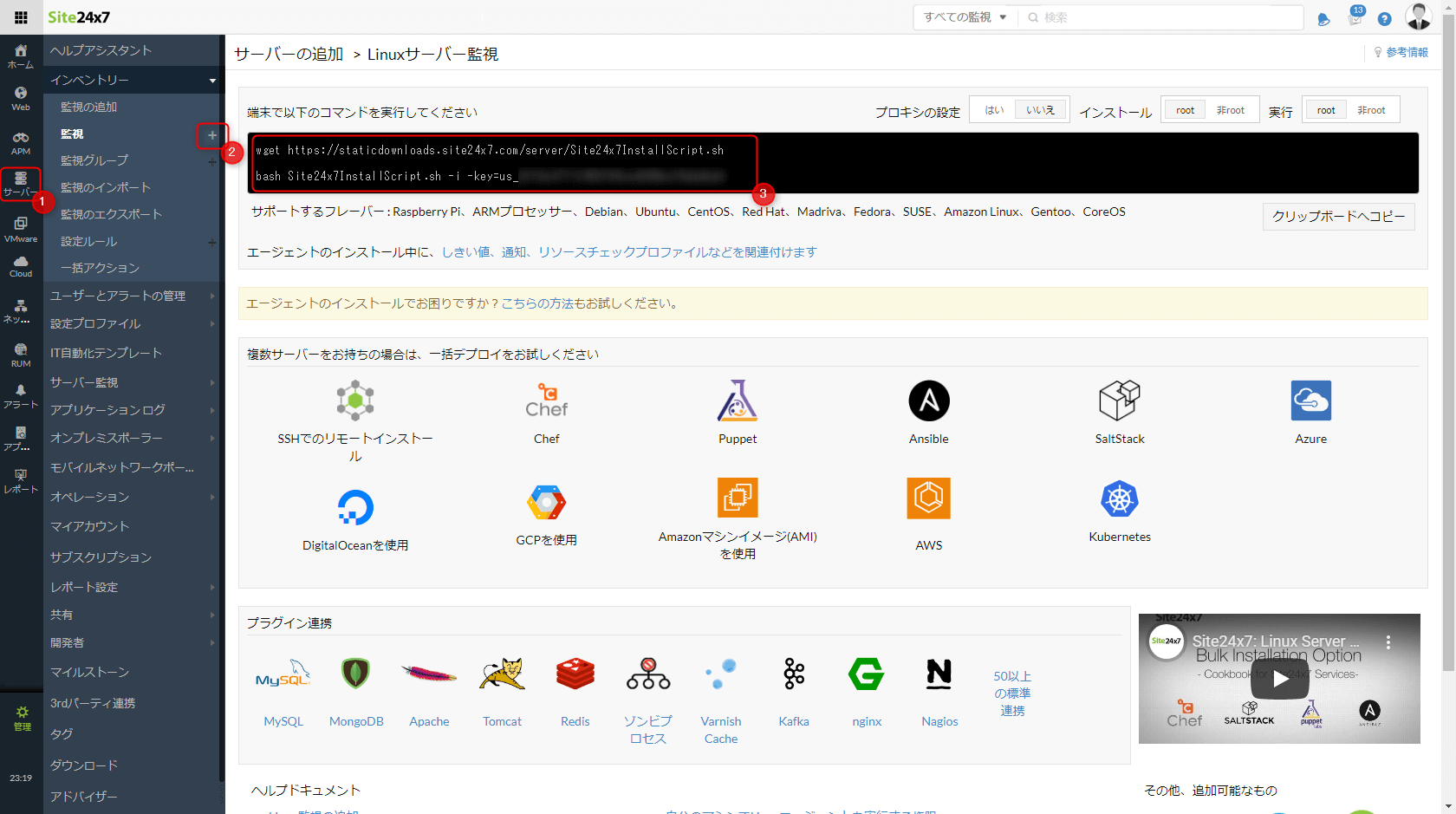Select 非root for 実行
The width and height of the screenshot is (1456, 814).
1372,110
